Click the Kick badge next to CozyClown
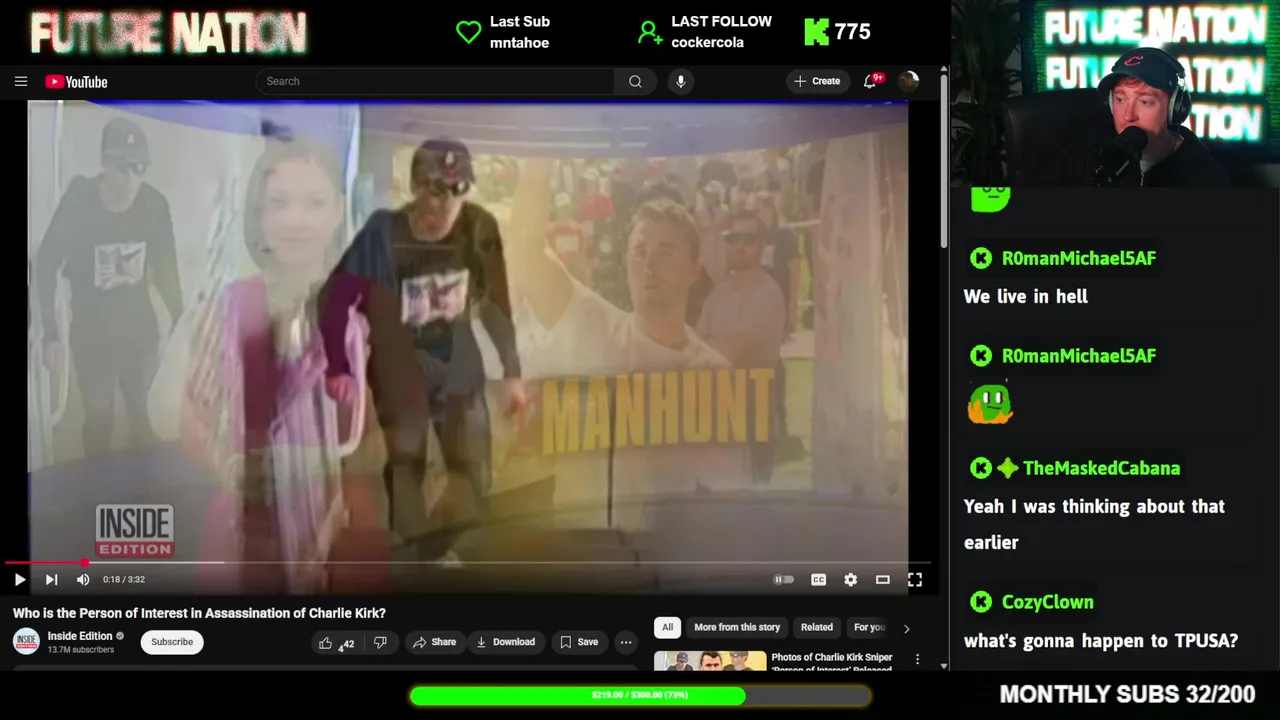 point(980,602)
